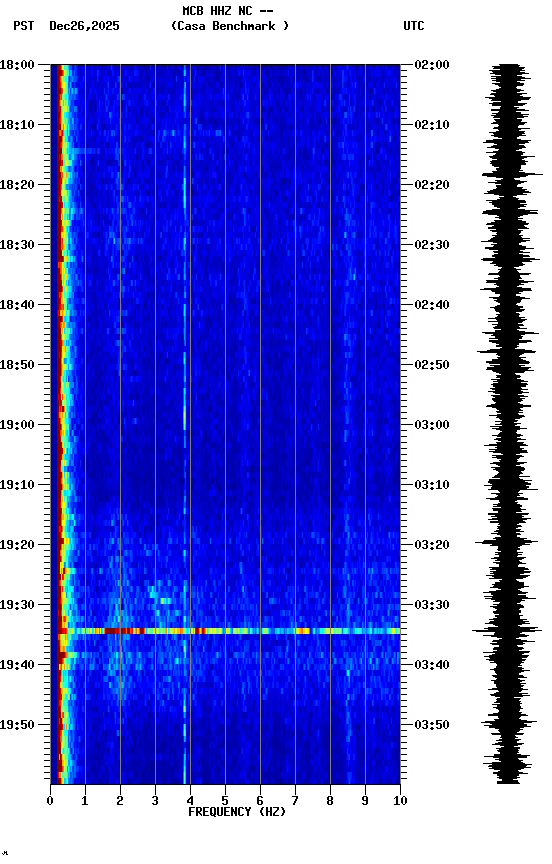Click the 18:50 PST time label
The width and height of the screenshot is (552, 864).
click(x=17, y=365)
